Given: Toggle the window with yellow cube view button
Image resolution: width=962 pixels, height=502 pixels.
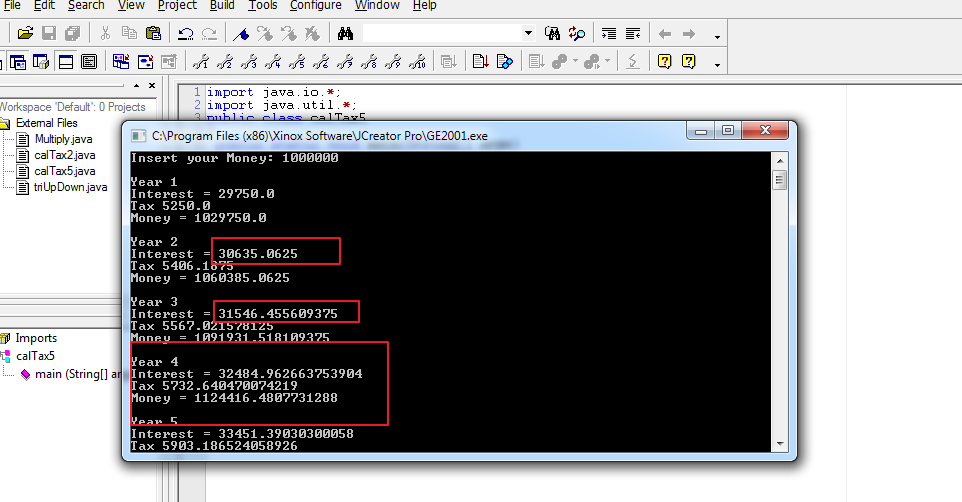Looking at the screenshot, I should tap(41, 61).
